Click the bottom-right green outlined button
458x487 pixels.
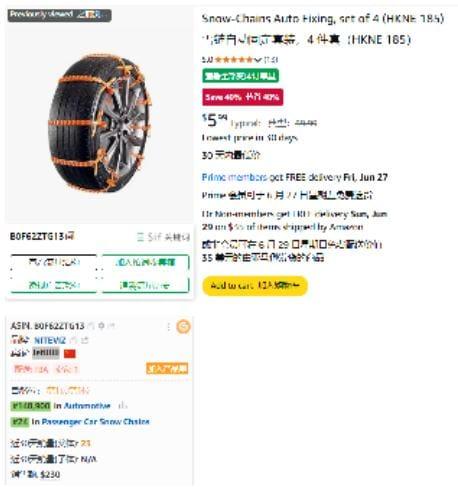pyautogui.click(x=145, y=285)
